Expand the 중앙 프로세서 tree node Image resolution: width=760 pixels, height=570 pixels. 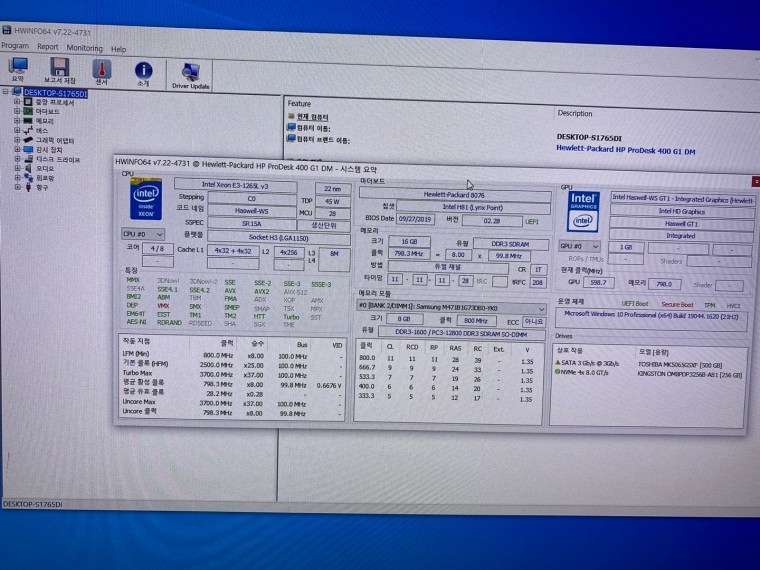click(x=17, y=102)
